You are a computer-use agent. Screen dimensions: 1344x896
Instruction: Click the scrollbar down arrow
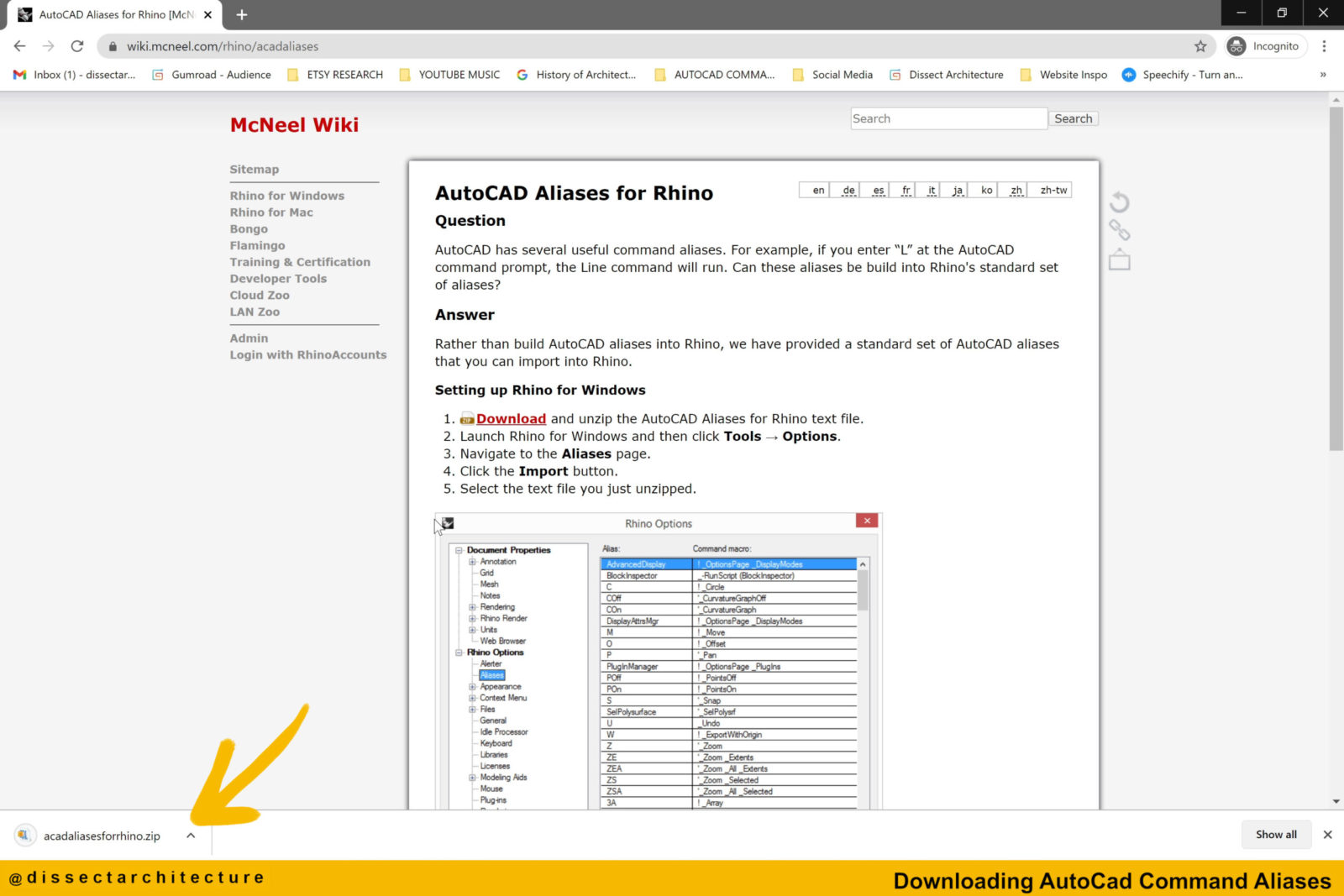(x=1336, y=802)
